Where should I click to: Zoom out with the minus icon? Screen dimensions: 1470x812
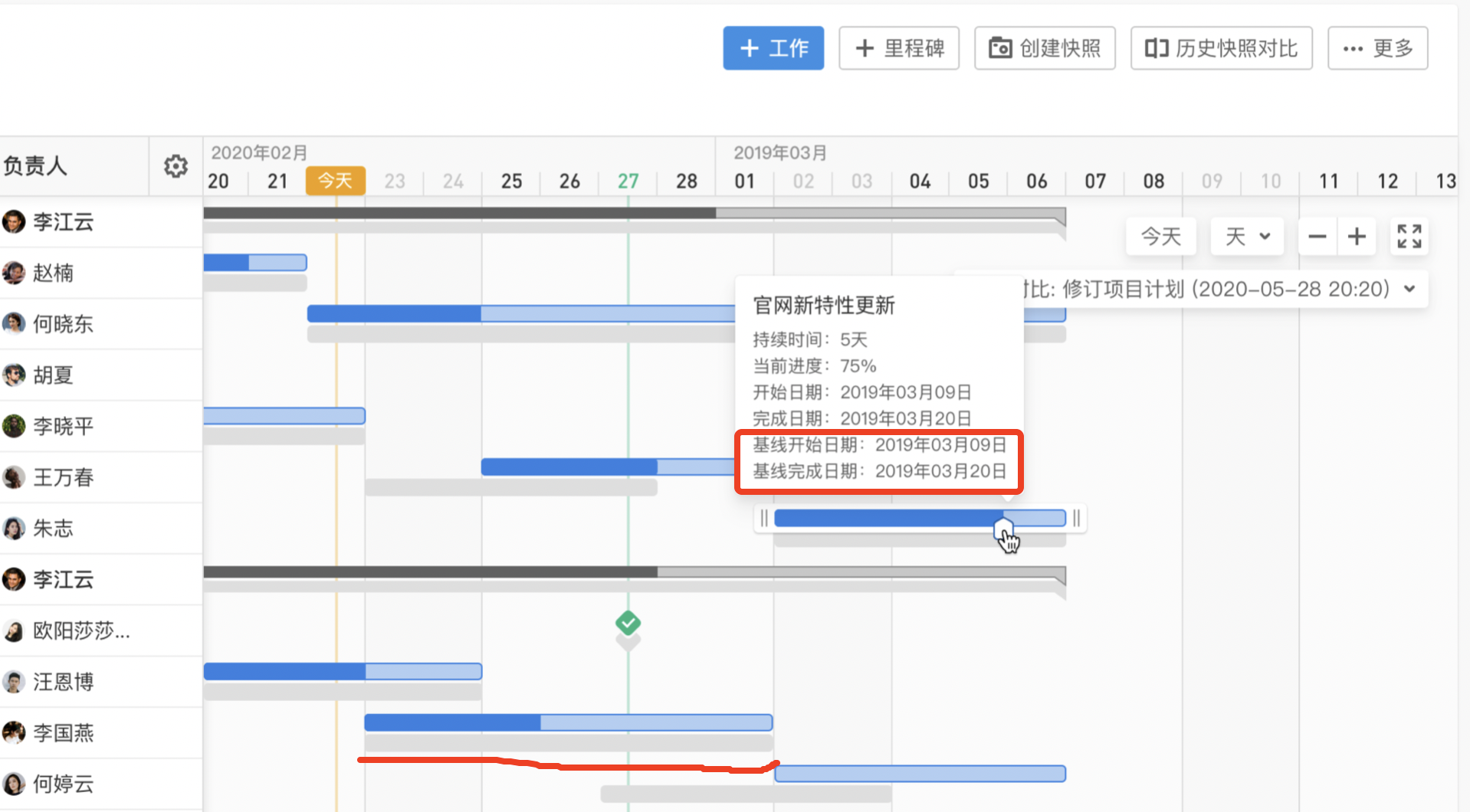(x=1317, y=236)
